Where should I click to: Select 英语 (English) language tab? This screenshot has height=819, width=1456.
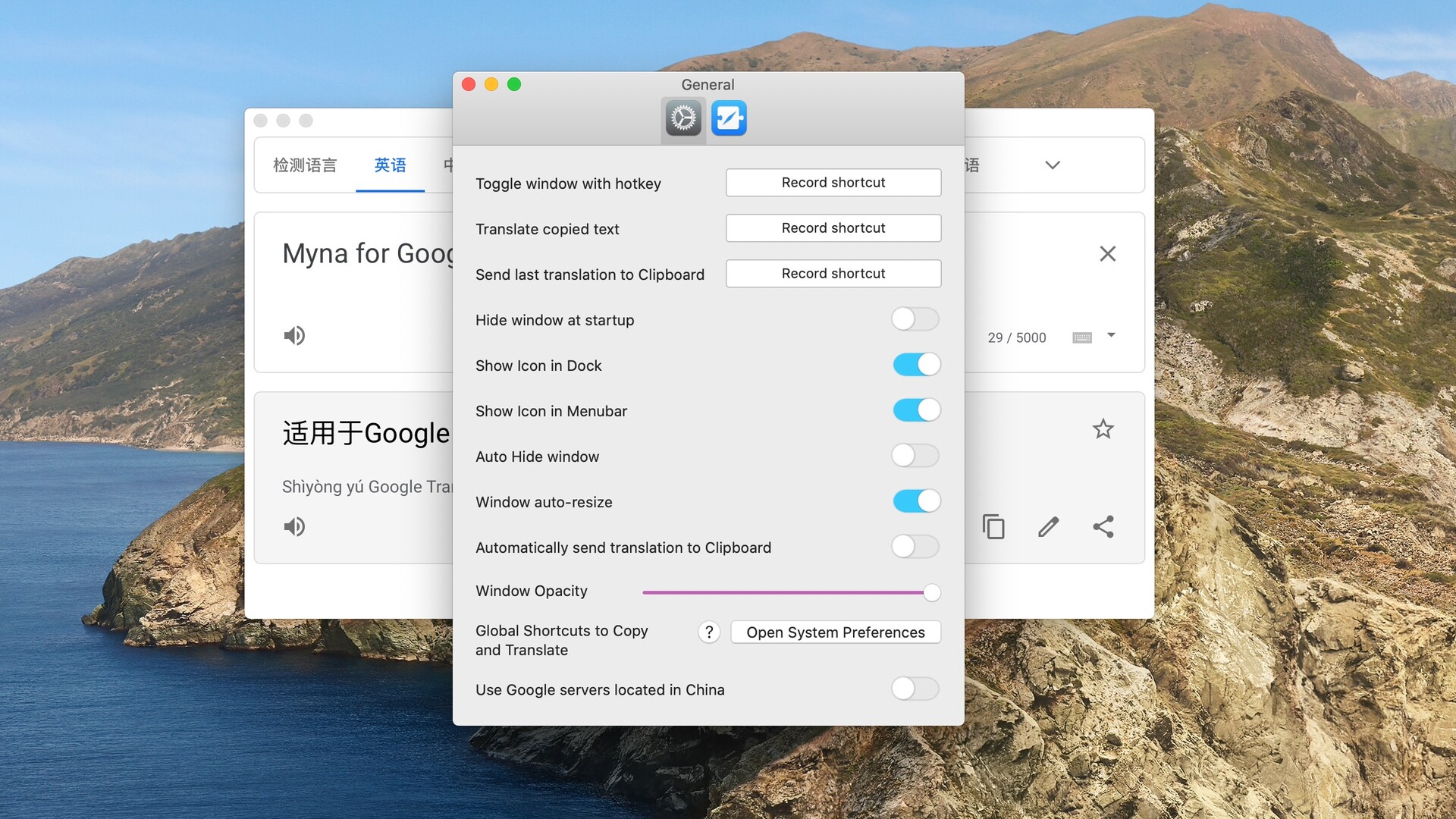(x=391, y=164)
